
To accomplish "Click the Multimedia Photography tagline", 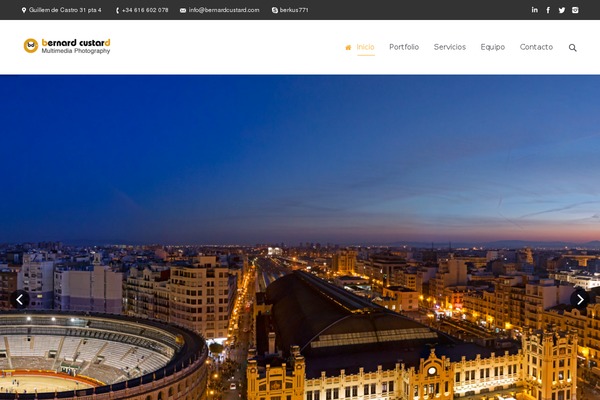I will point(76,51).
